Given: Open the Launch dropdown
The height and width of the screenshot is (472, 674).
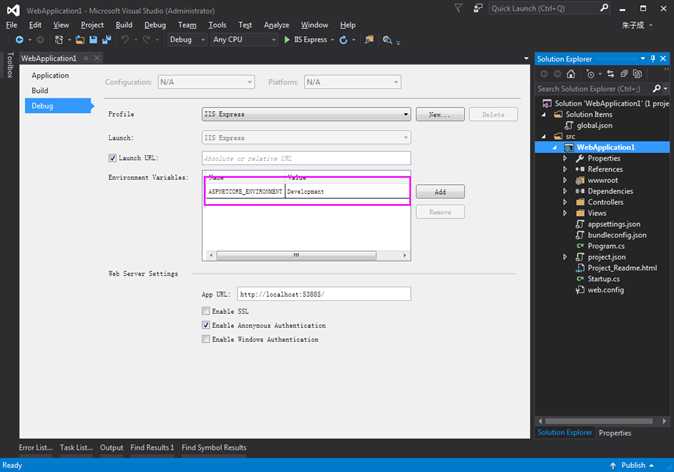Looking at the screenshot, I should click(x=306, y=138).
